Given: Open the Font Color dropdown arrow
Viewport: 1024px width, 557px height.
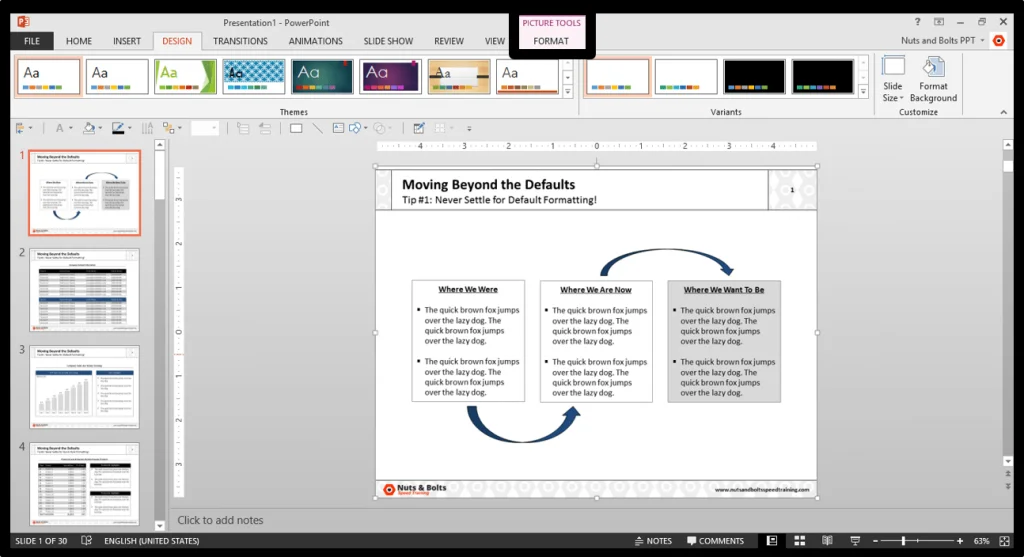Looking at the screenshot, I should pos(71,128).
